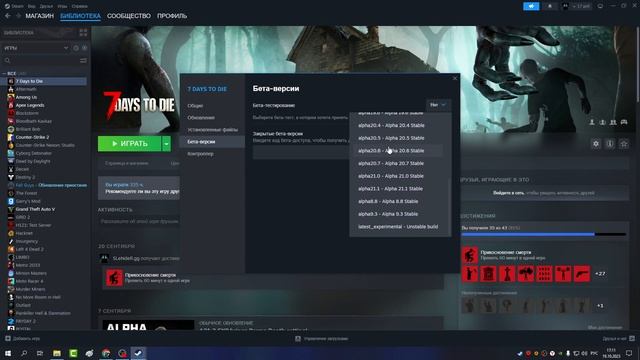The width and height of the screenshot is (640, 360).
Task: Go to СООБЩЕСТВО in top navigation
Action: pos(129,16)
